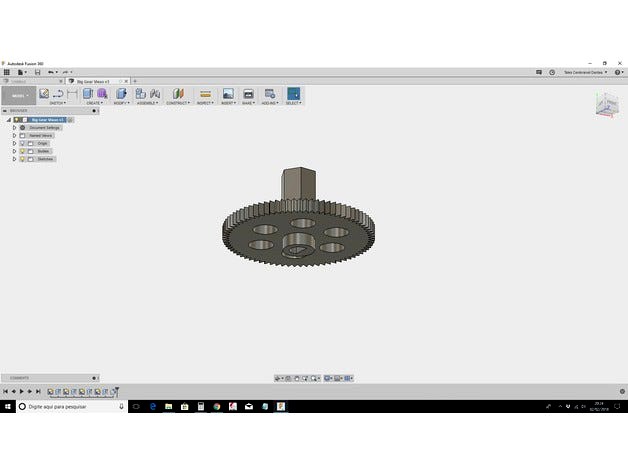Expand the Document Settings tree node
This screenshot has height=472, width=628.
(14, 128)
